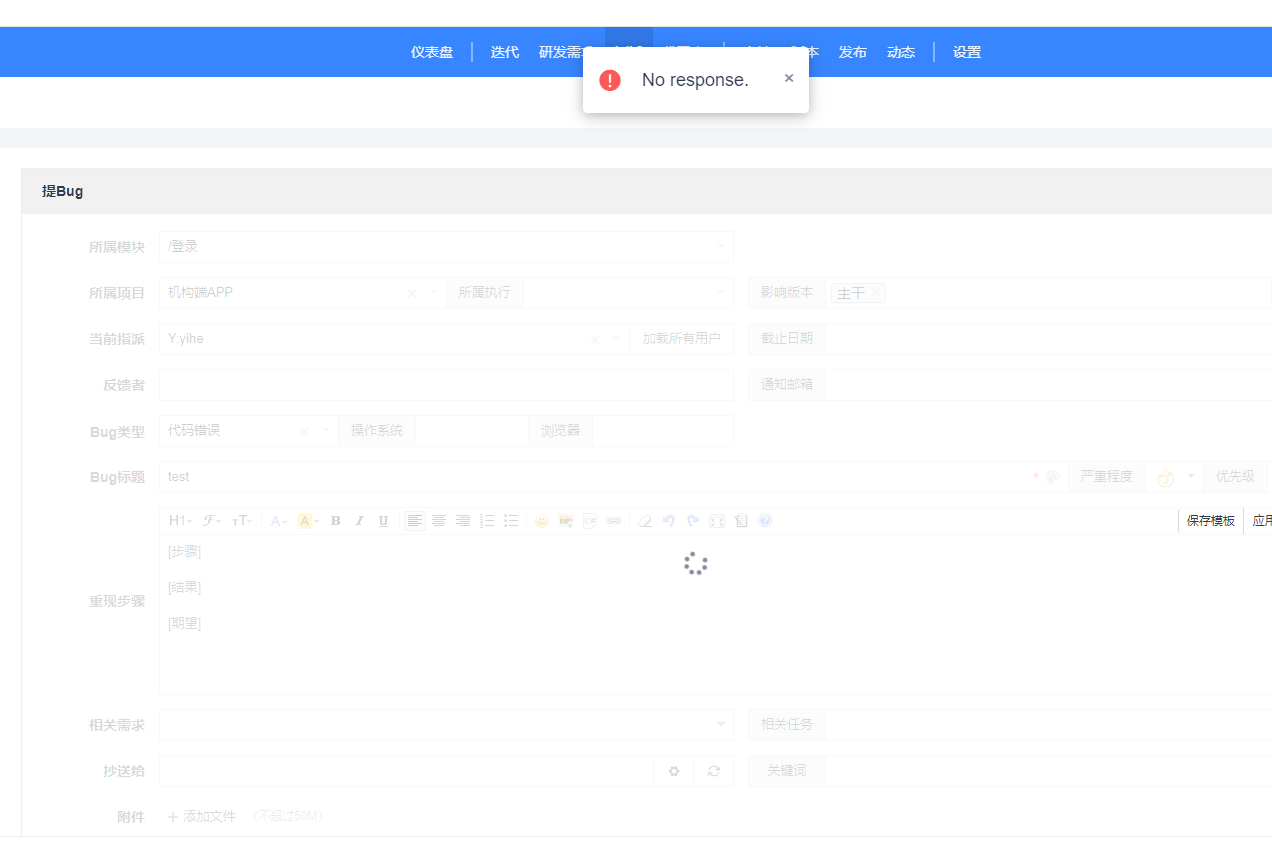Clear formatting with eraser icon

pyautogui.click(x=645, y=521)
